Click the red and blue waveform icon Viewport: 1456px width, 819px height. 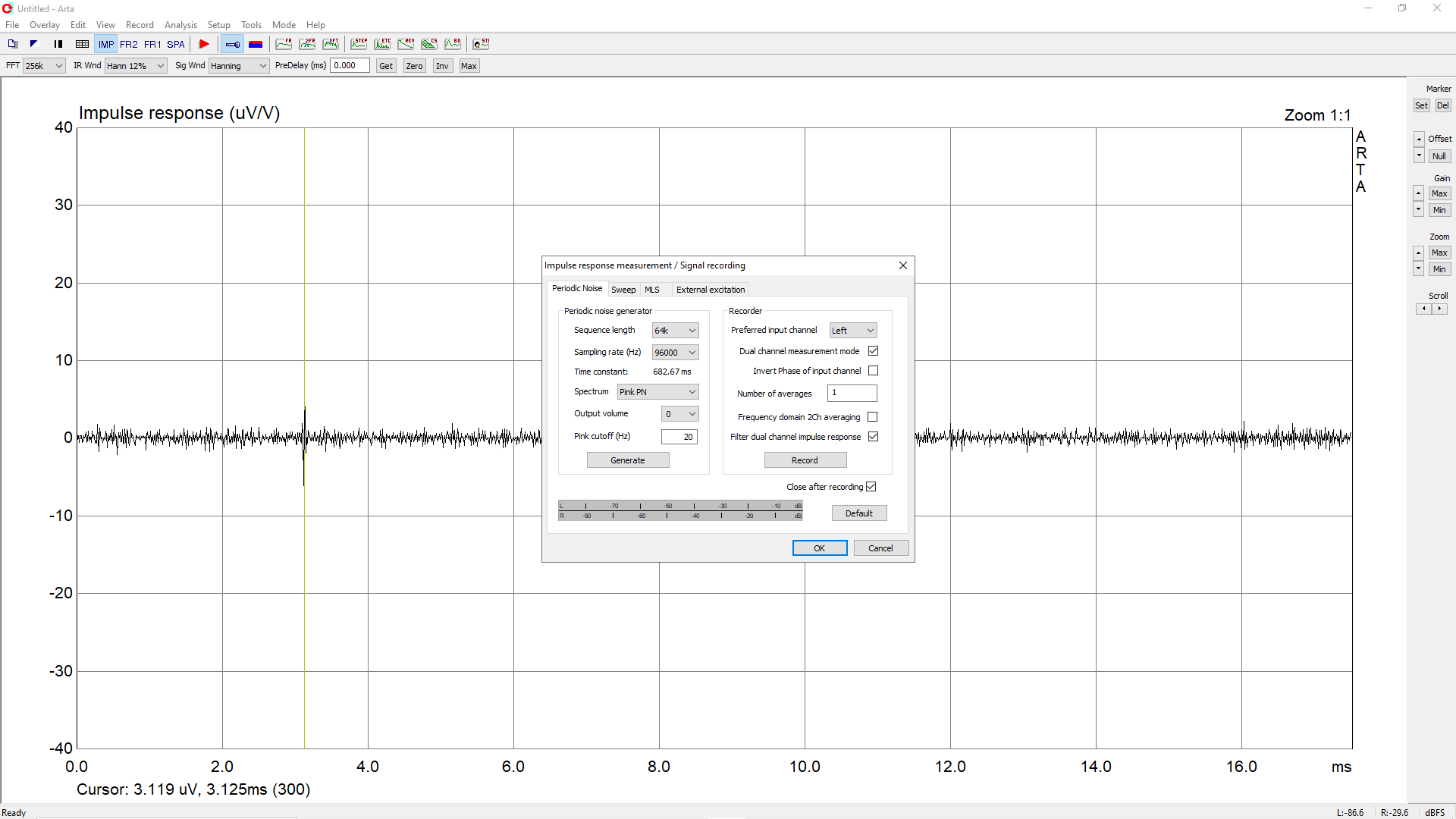[256, 44]
